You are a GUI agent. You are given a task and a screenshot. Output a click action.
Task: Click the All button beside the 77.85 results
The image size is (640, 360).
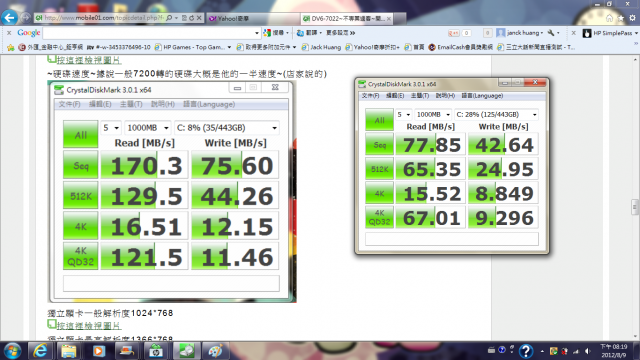click(380, 120)
